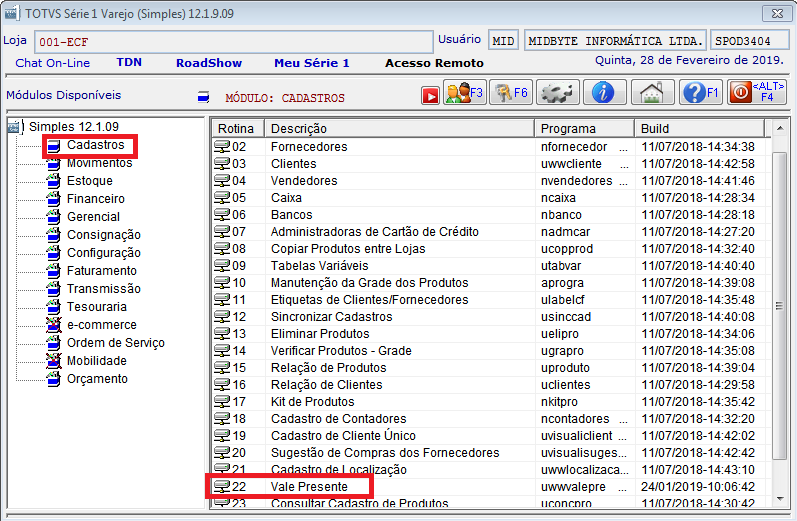Select the Sincronizar Cadastros routine

pyautogui.click(x=331, y=317)
